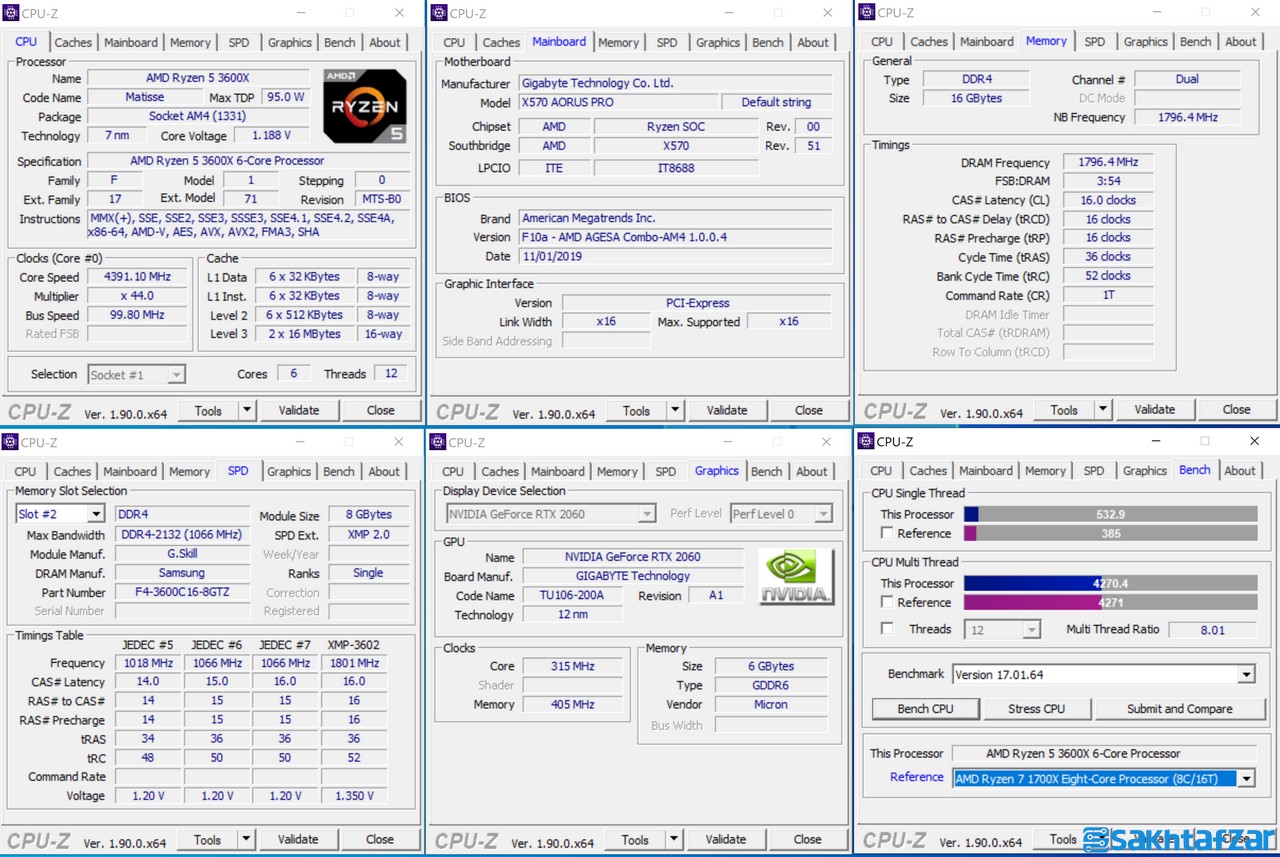Click CPU-Z title icon in Graphics tab window
Image resolution: width=1280 pixels, height=857 pixels.
point(439,442)
